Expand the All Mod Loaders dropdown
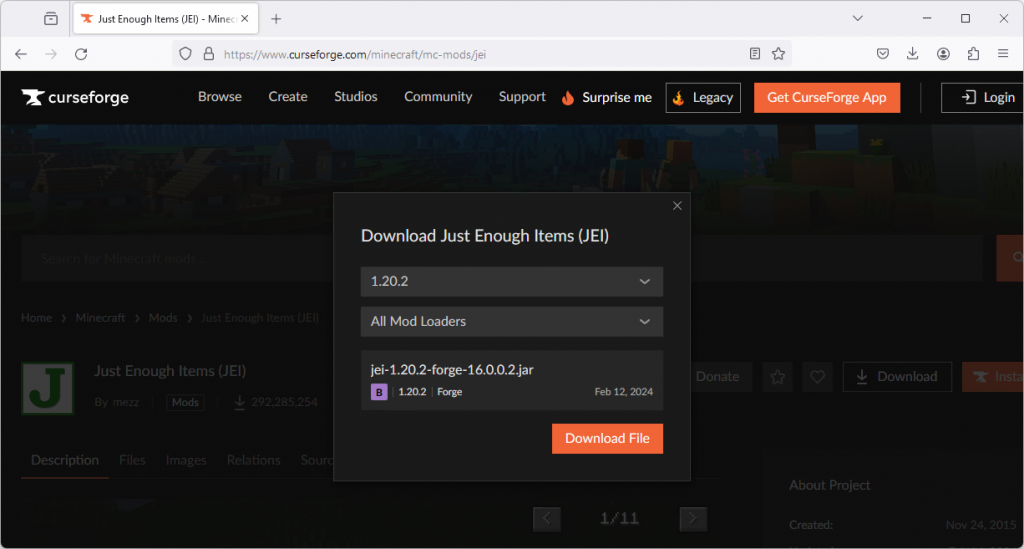 [511, 322]
